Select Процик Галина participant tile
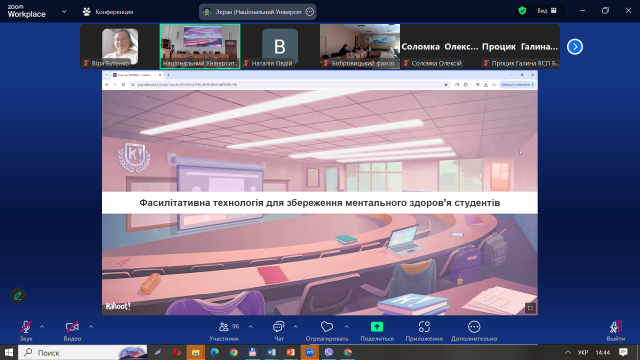This screenshot has width=640, height=360. point(520,46)
